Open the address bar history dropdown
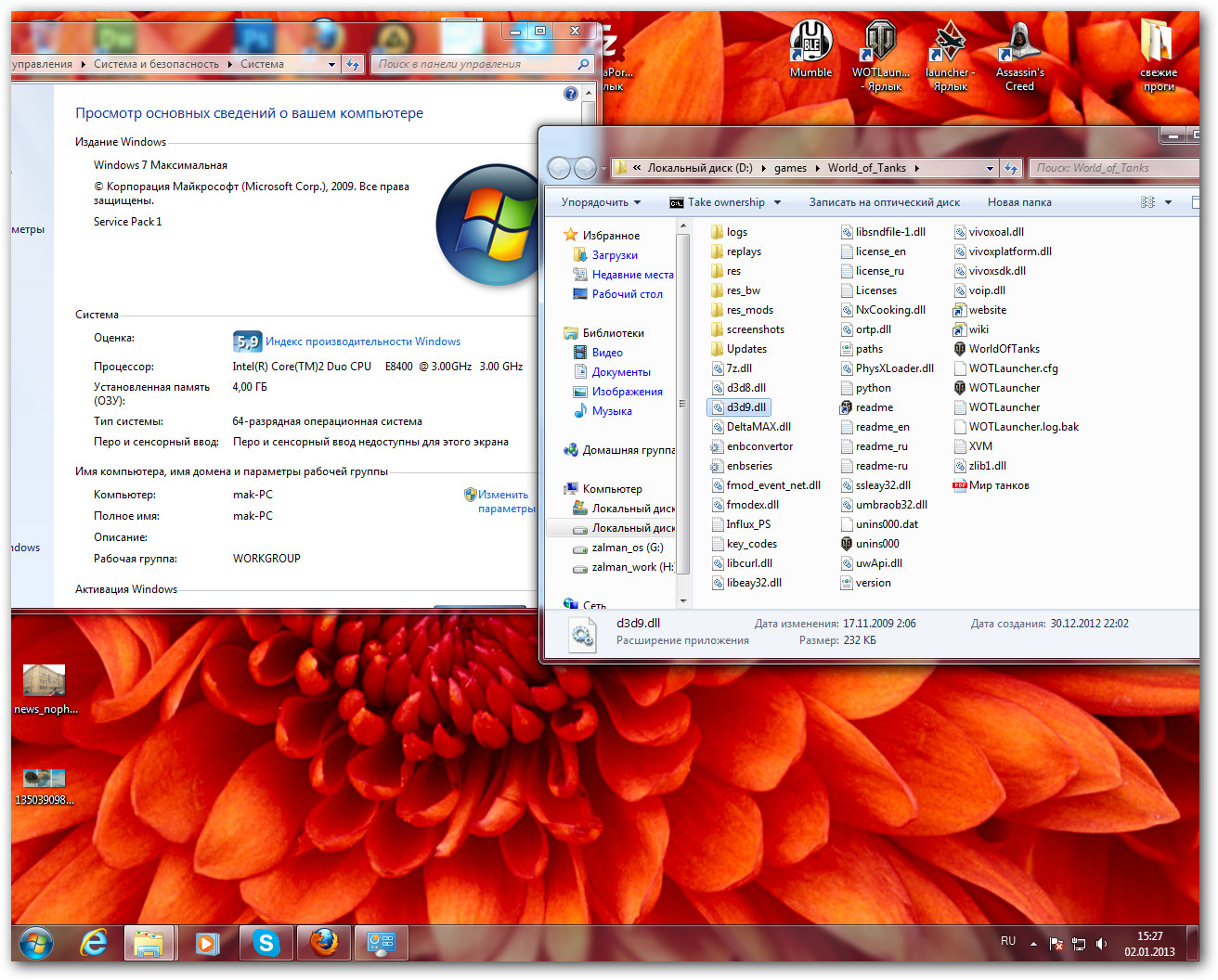The width and height of the screenshot is (1218, 980). point(989,169)
